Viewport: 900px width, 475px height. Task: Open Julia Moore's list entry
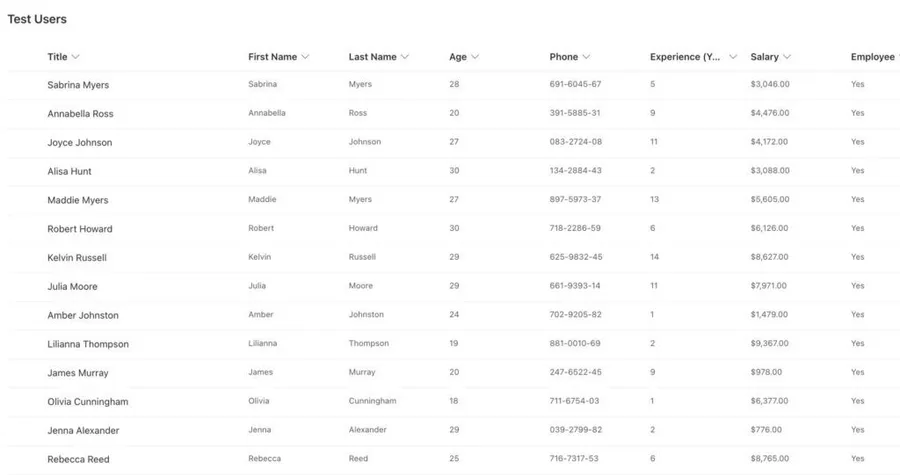click(72, 287)
